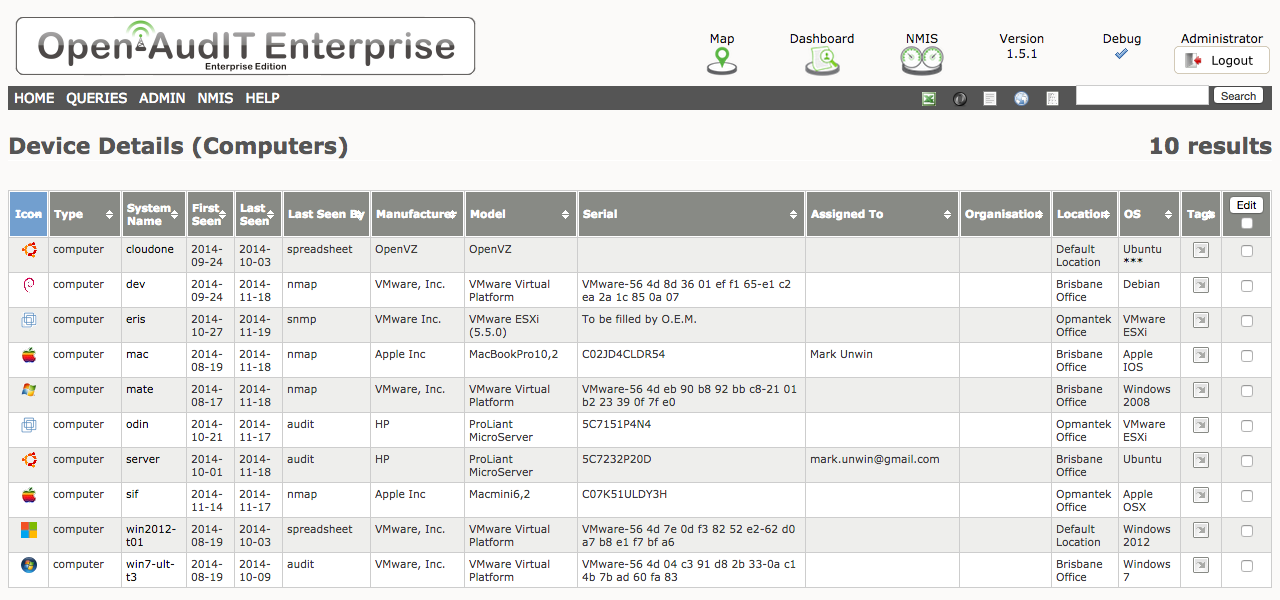Screen dimensions: 1280x600
Task: Launch NMIS from the gauges icon
Action: (x=921, y=61)
